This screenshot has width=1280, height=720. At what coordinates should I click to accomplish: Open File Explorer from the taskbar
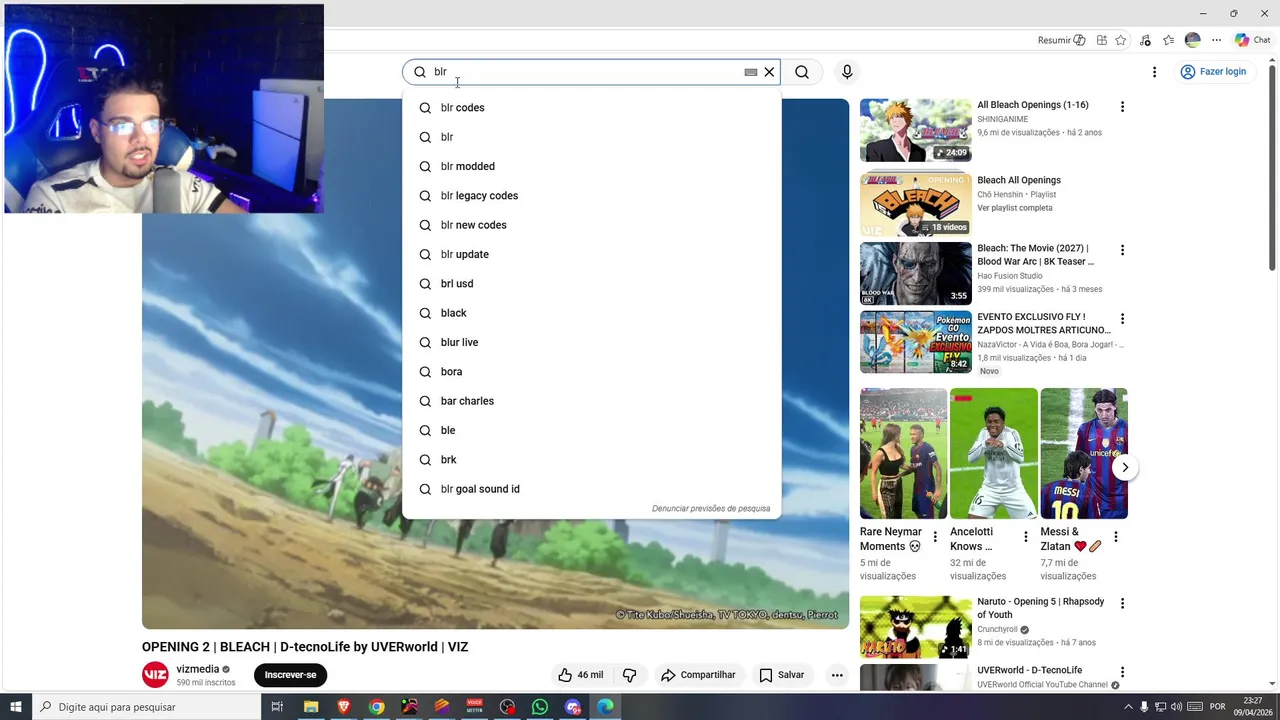(x=311, y=707)
